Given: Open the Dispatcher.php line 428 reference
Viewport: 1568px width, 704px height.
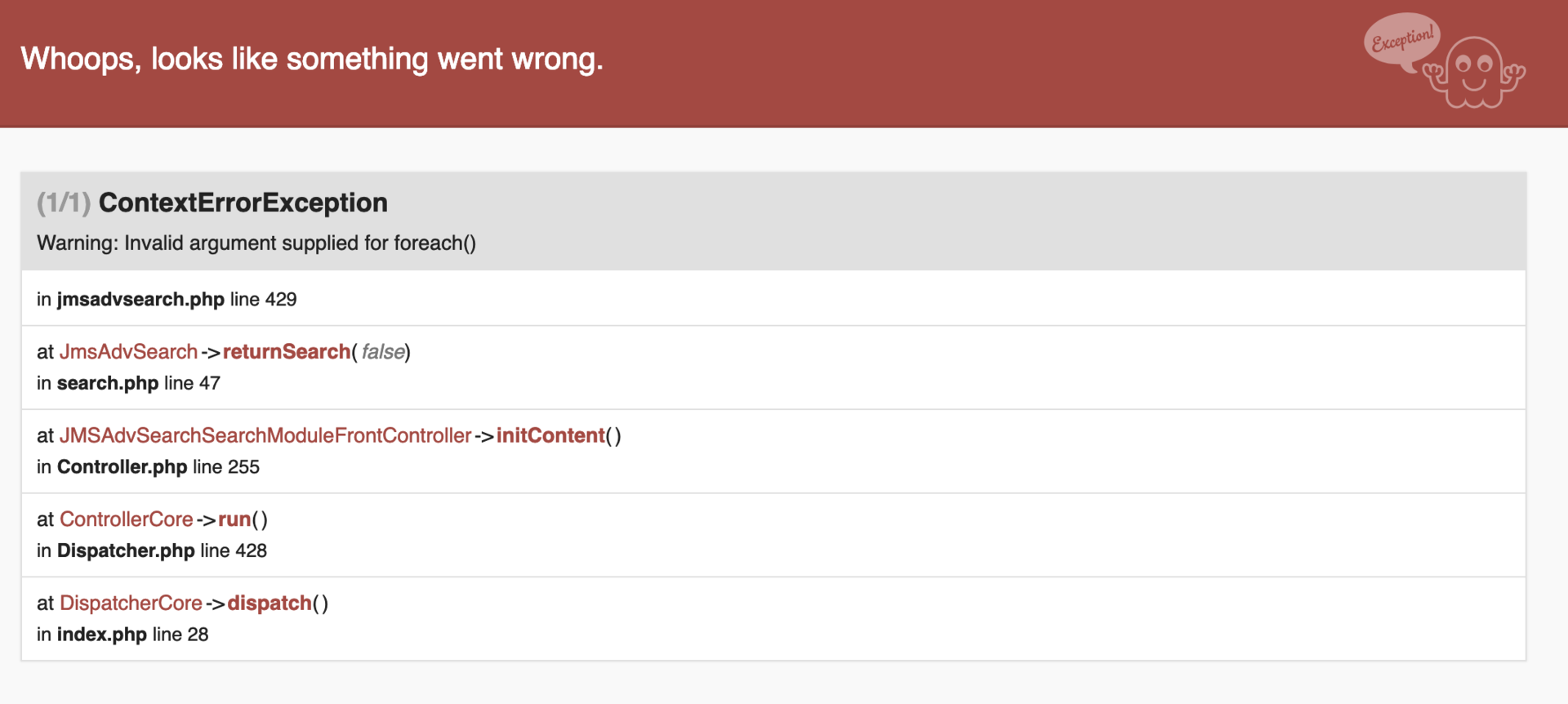Looking at the screenshot, I should (152, 551).
